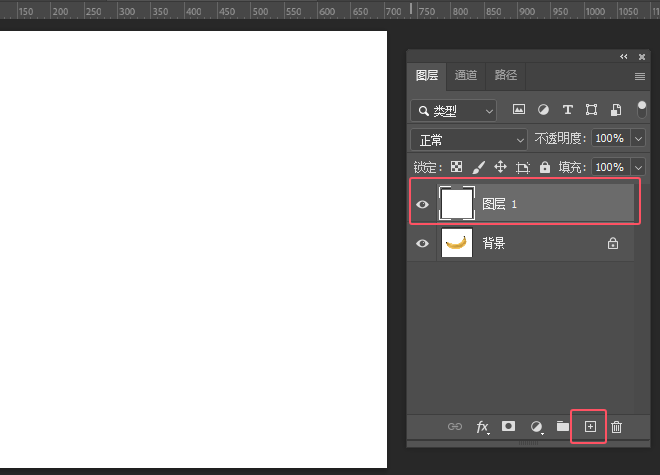This screenshot has height=475, width=660.
Task: Open the 正常 blend mode dropdown
Action: pyautogui.click(x=468, y=139)
